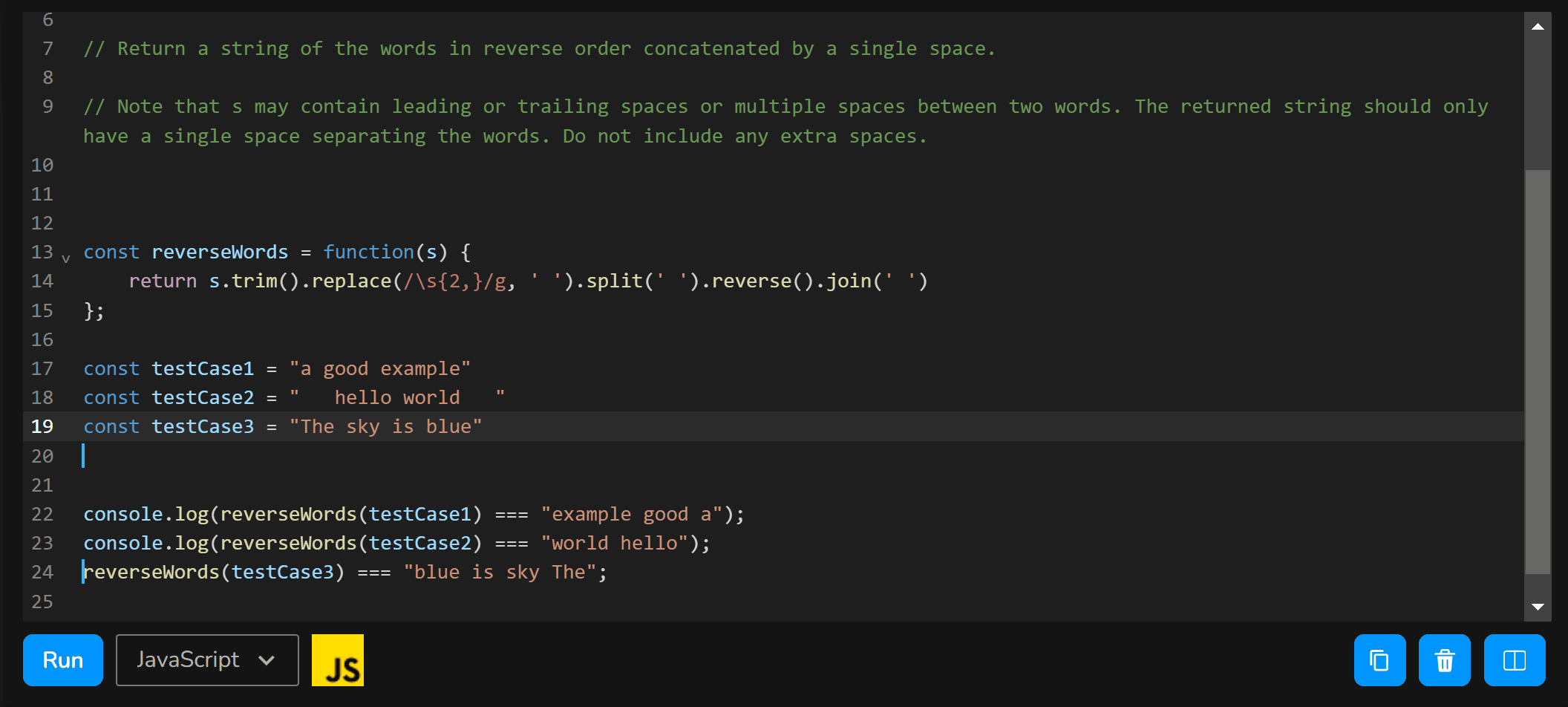Click the split view layout icon button

(1515, 659)
